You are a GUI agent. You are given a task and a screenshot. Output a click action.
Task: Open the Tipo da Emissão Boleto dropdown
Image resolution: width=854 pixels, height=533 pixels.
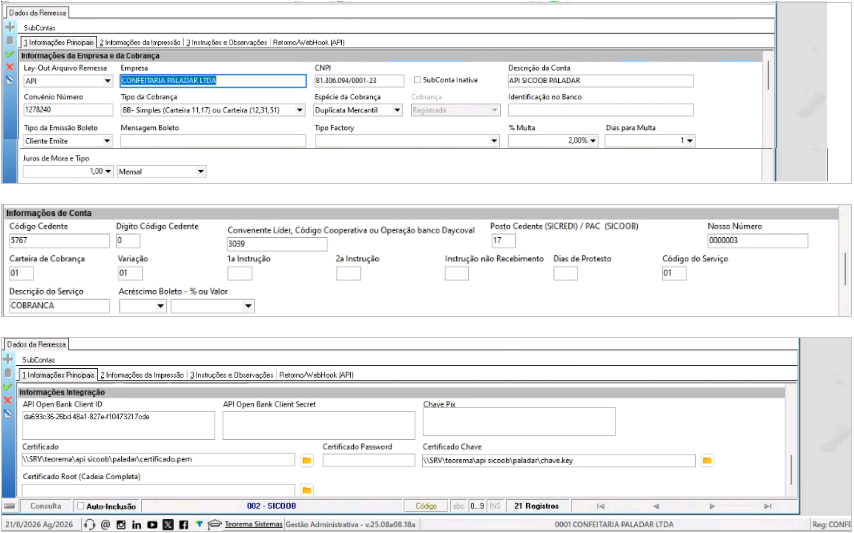tap(107, 141)
